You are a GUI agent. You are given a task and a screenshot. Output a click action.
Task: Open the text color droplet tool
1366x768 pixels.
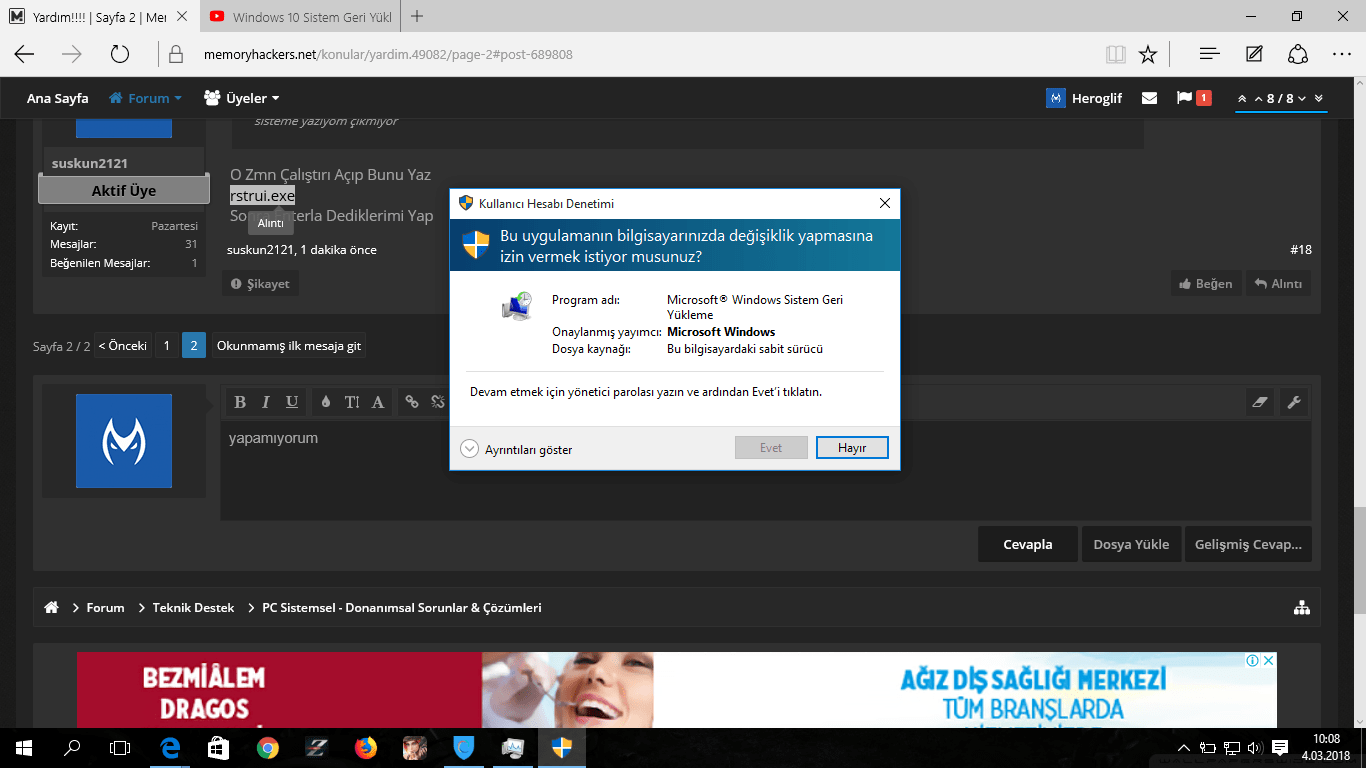click(326, 402)
